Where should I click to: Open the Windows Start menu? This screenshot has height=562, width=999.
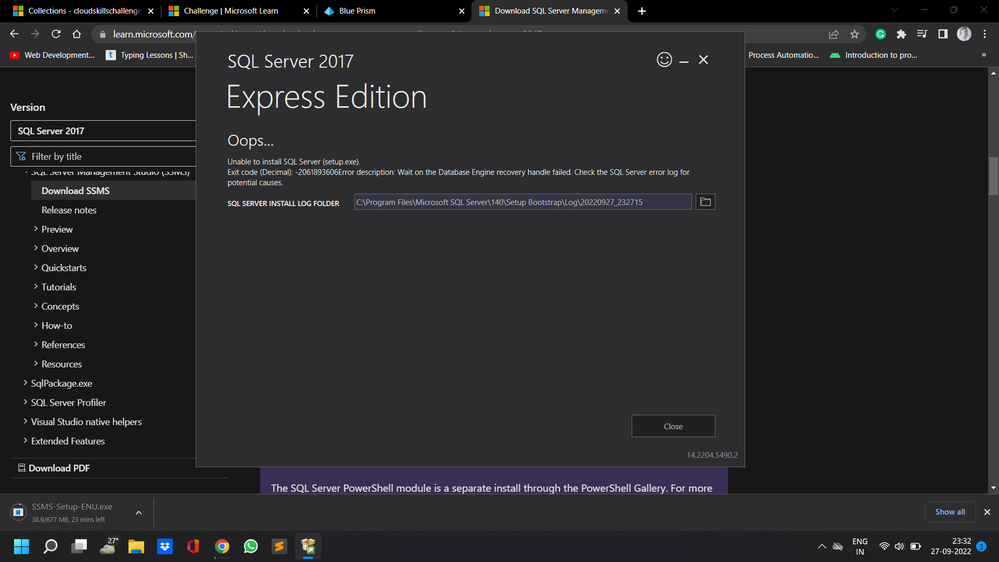(22, 546)
